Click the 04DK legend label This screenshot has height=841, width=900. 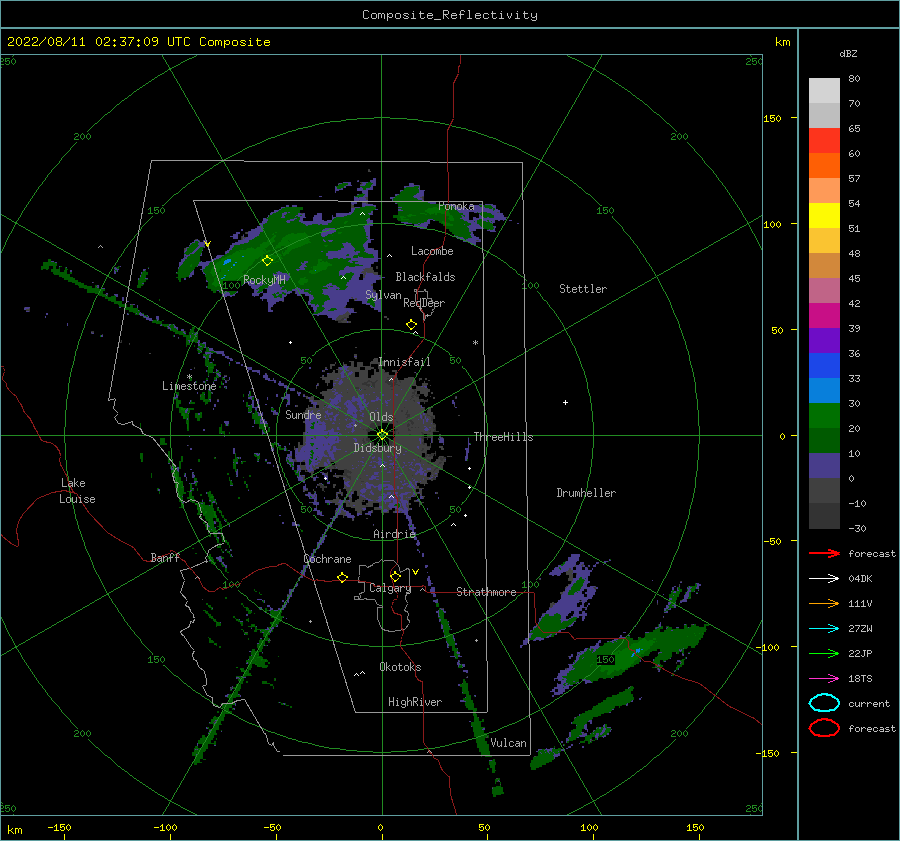860,579
